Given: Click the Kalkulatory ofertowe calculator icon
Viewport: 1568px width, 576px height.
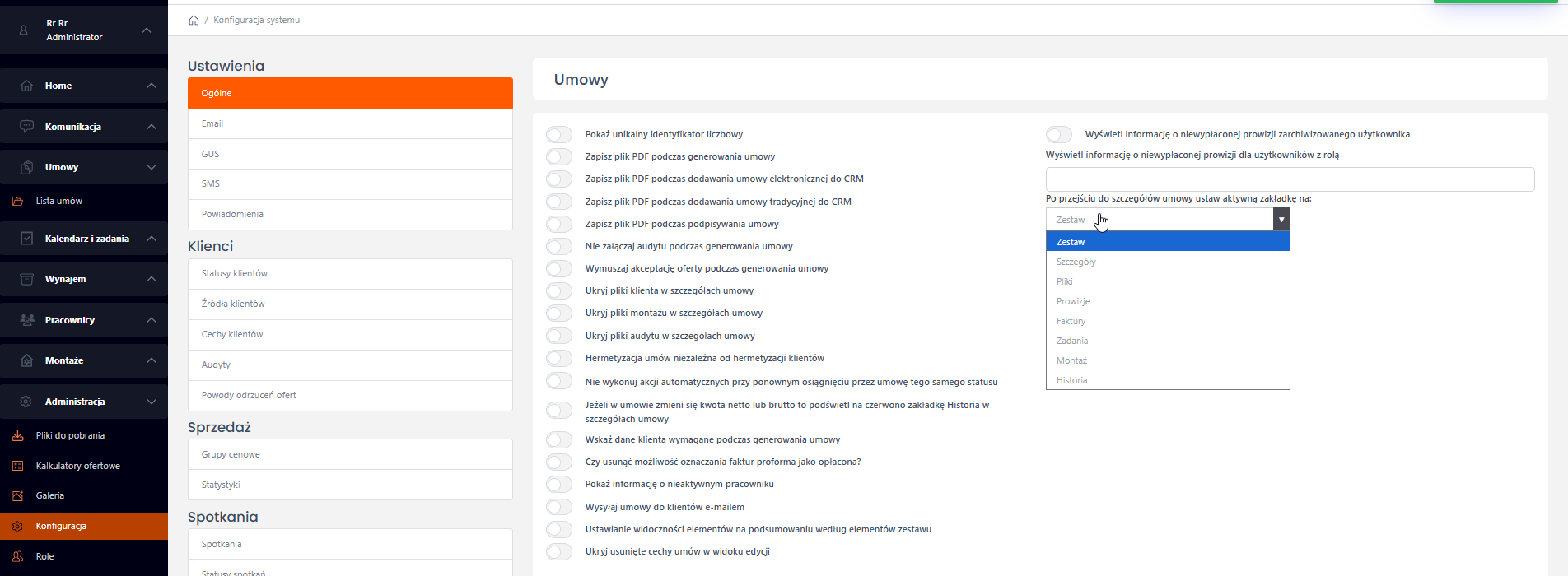Looking at the screenshot, I should pyautogui.click(x=17, y=466).
